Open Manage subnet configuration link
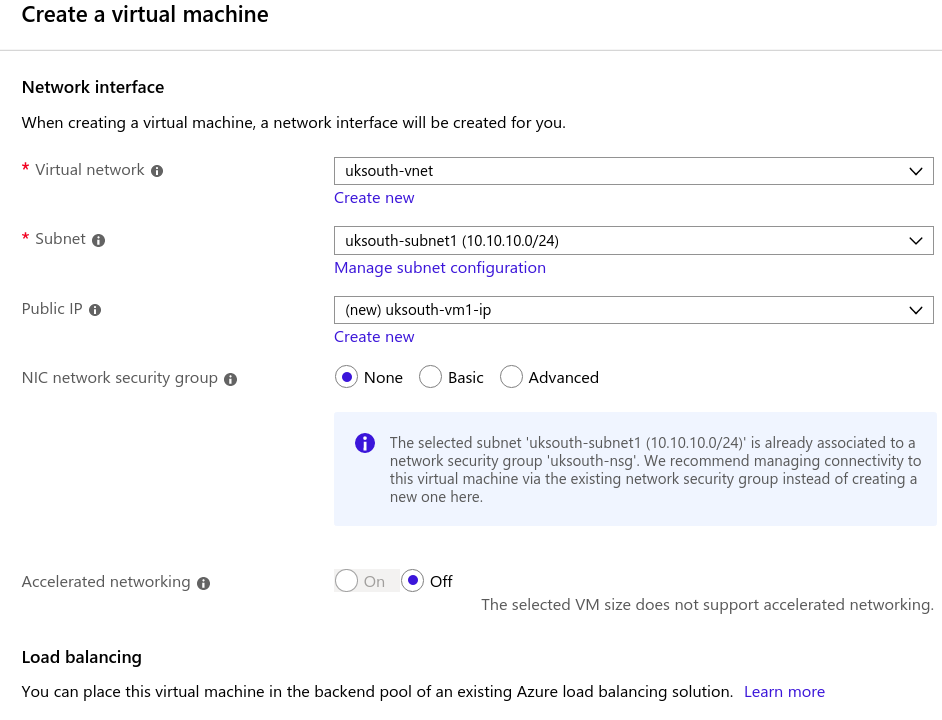 click(x=440, y=267)
